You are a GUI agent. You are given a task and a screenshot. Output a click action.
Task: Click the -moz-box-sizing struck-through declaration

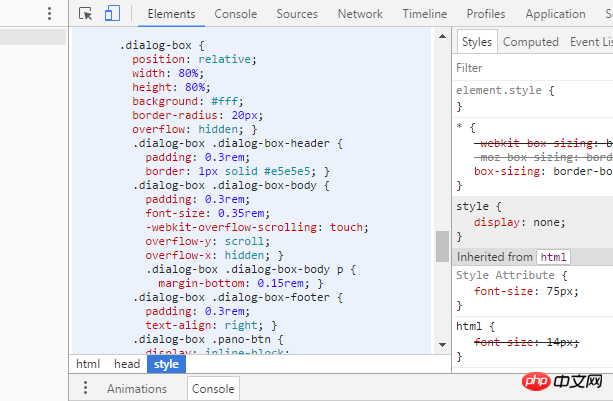543,158
